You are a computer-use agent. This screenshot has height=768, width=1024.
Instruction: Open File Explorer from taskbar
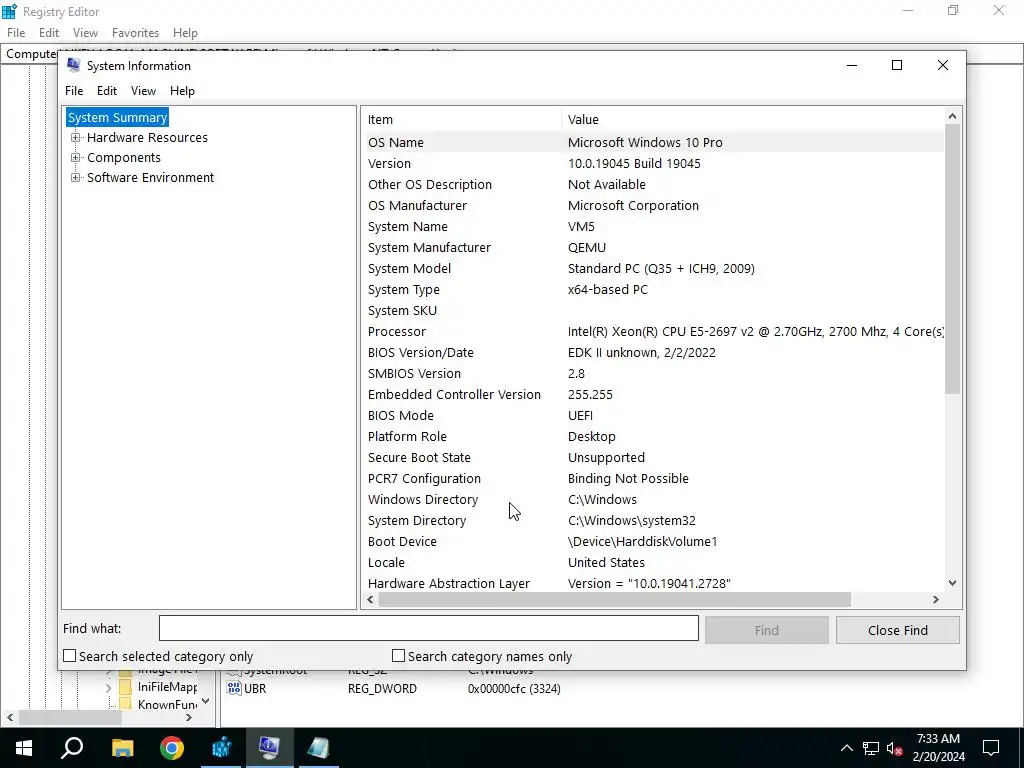[x=122, y=748]
